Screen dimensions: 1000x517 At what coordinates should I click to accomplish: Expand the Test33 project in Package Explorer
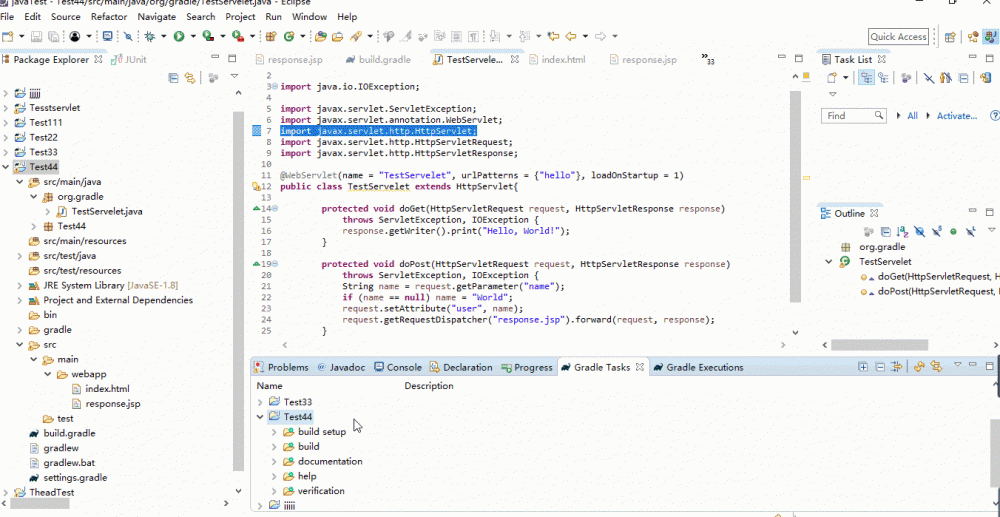(x=6, y=152)
